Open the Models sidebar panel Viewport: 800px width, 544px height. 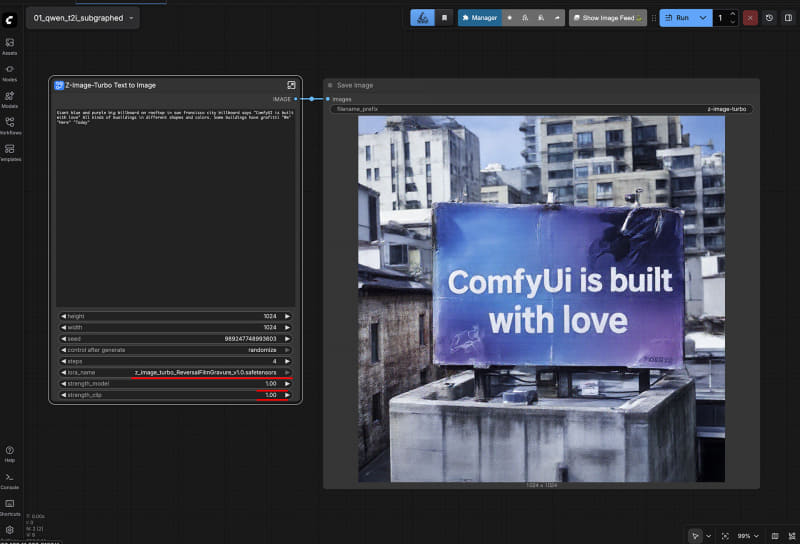(x=9, y=98)
